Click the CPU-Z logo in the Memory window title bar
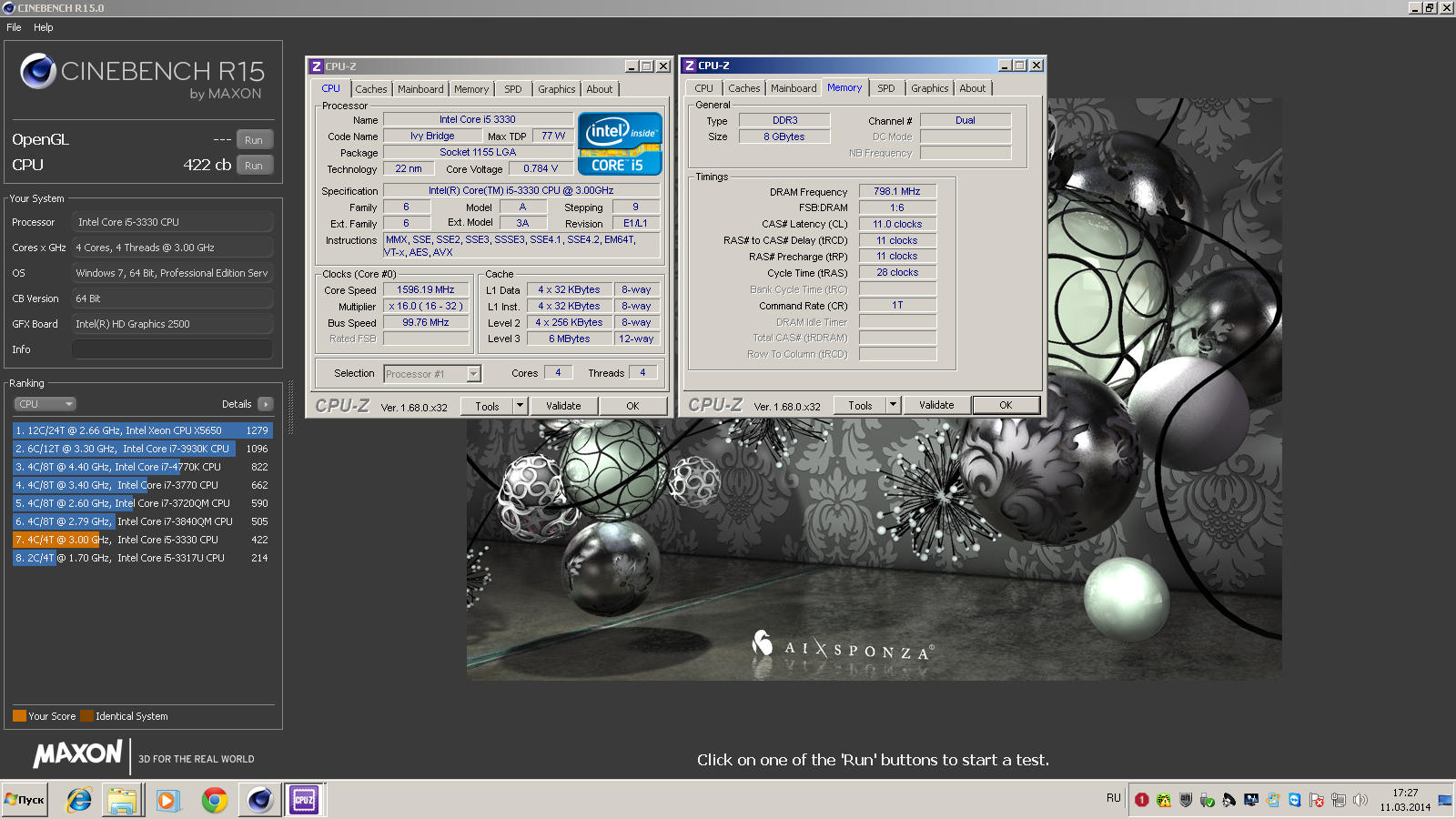 tap(689, 66)
